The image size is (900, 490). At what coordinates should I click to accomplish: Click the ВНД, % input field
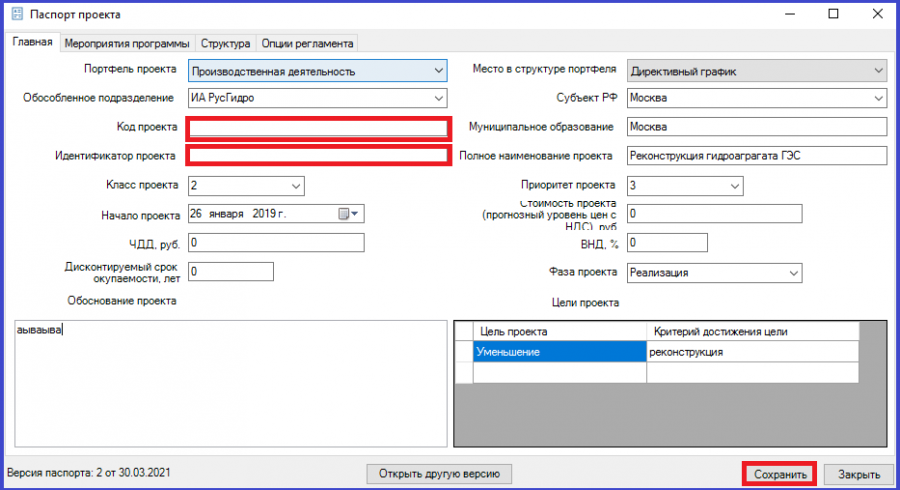pyautogui.click(x=667, y=243)
